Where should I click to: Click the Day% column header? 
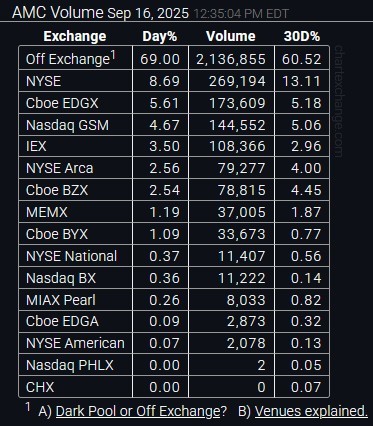tap(160, 36)
